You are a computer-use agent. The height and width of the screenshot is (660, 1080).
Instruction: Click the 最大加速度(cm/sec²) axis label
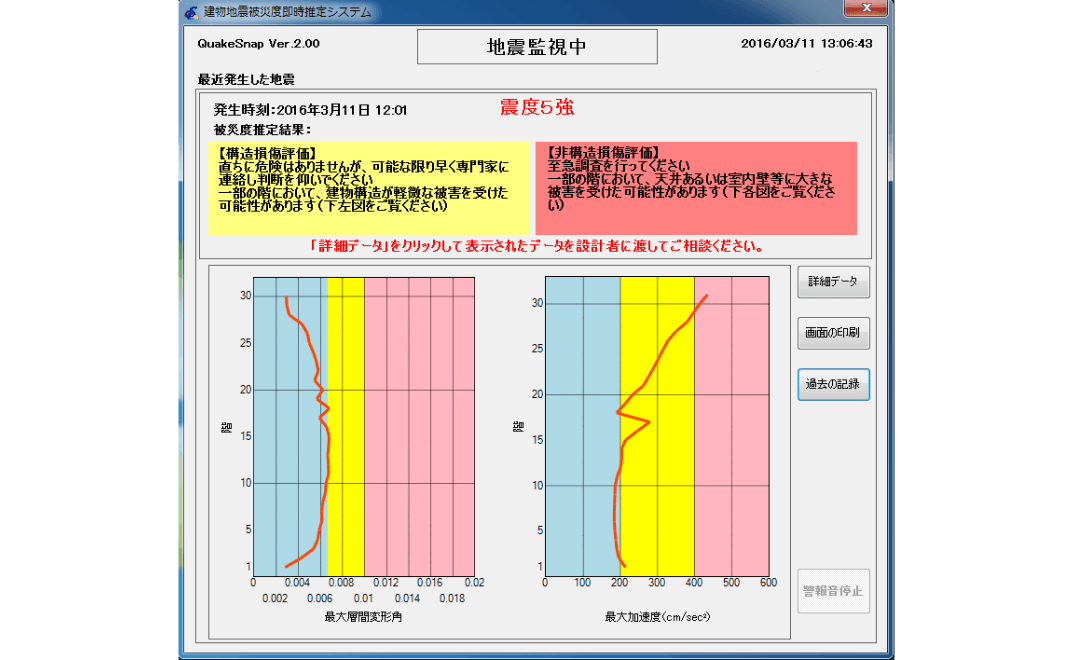(657, 617)
